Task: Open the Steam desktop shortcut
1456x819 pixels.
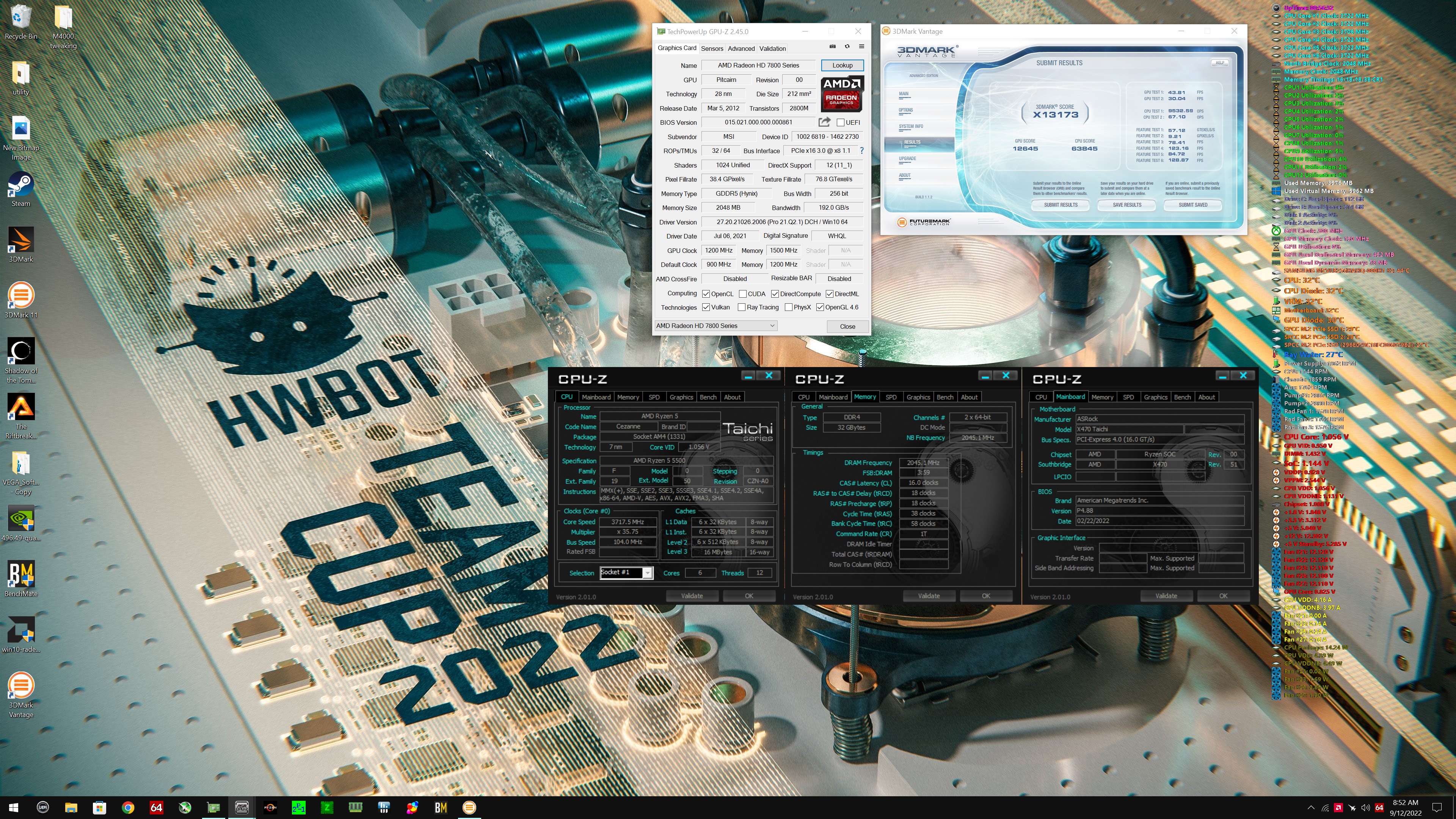Action: pos(21,189)
